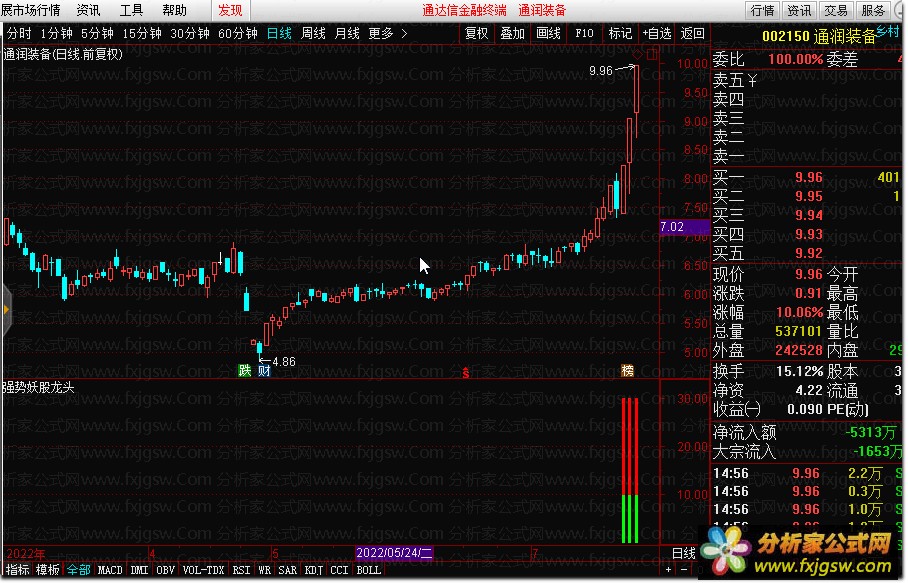This screenshot has width=908, height=583.
Task: Select the RSI indicator
Action: tap(241, 570)
